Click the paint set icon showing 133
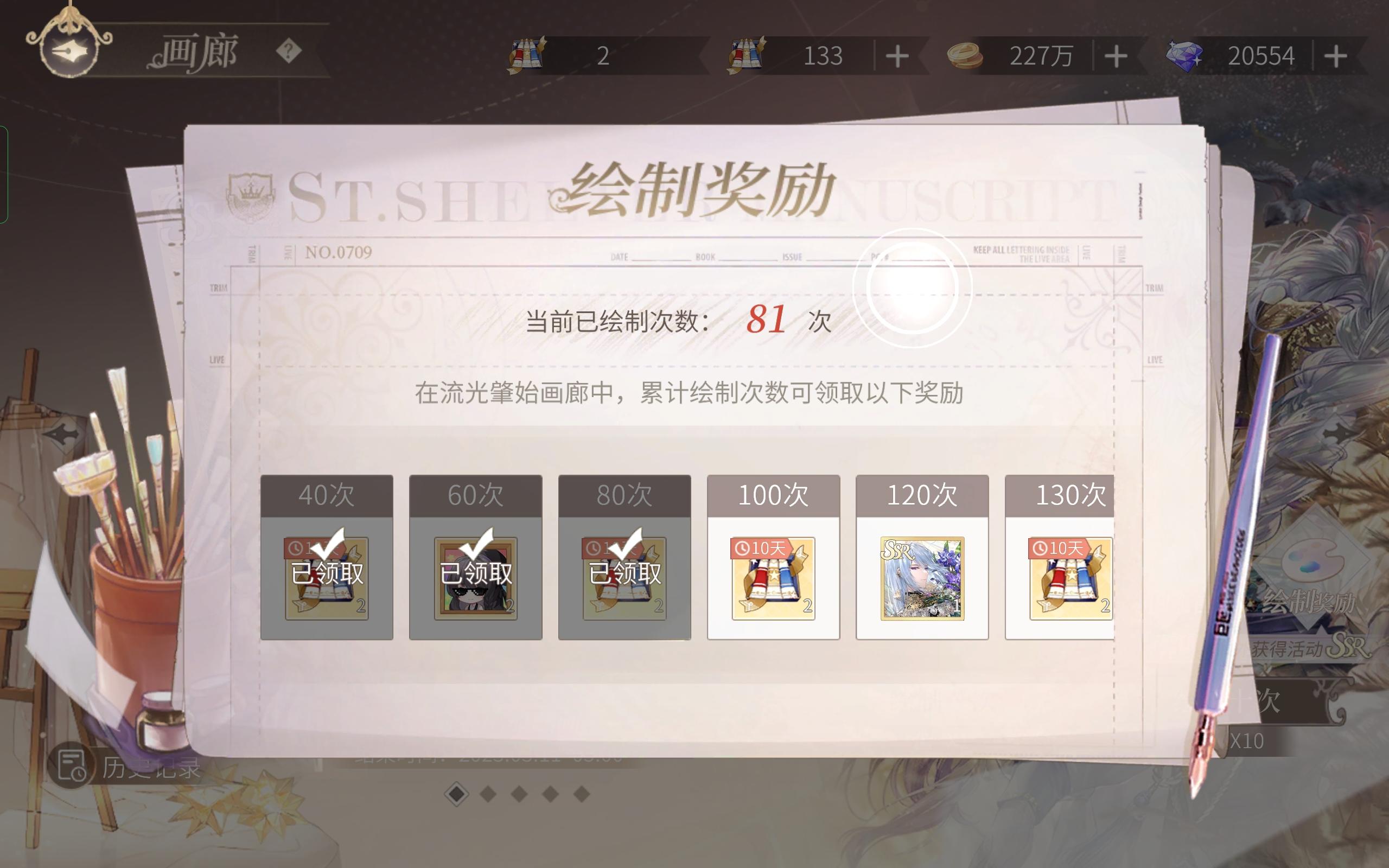This screenshot has height=868, width=1389. [746, 55]
